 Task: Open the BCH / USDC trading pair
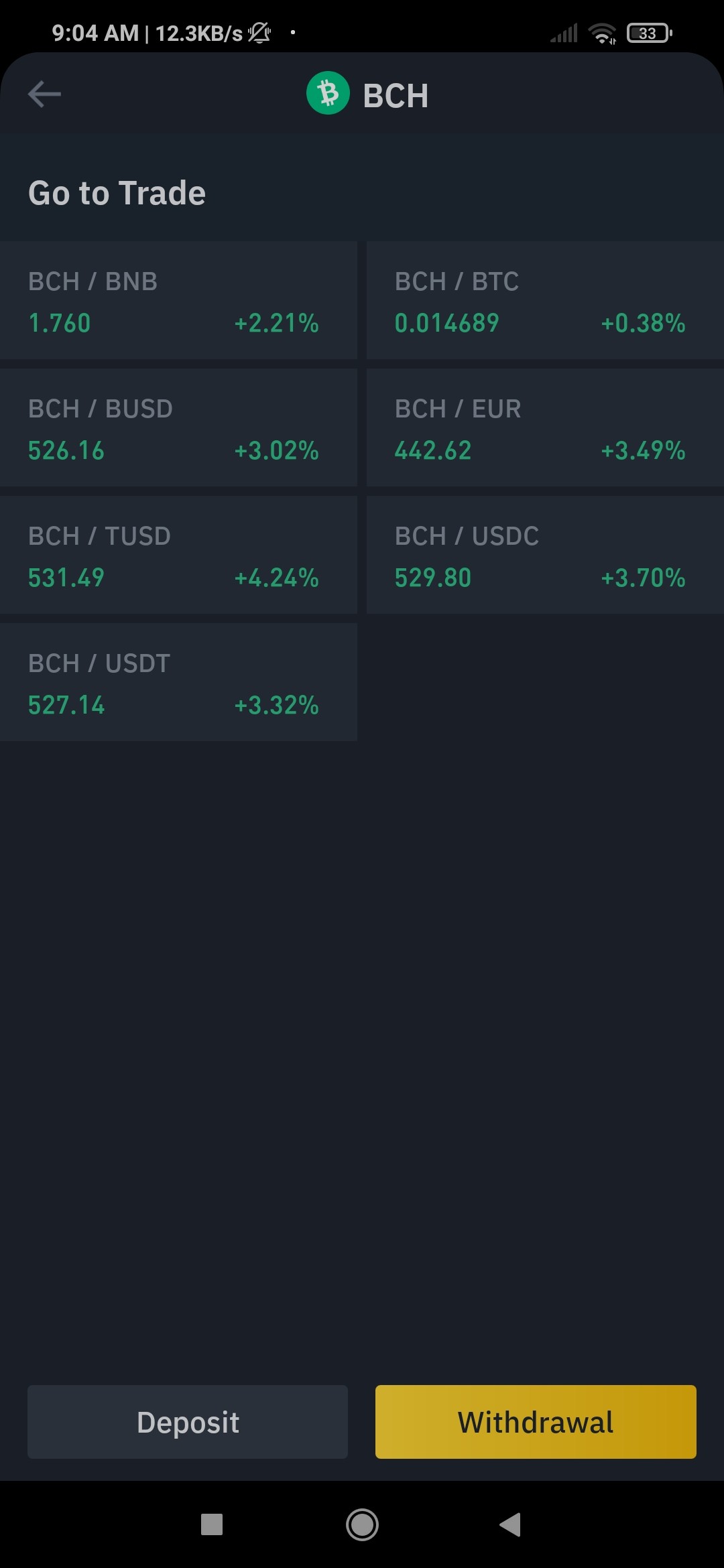click(545, 555)
